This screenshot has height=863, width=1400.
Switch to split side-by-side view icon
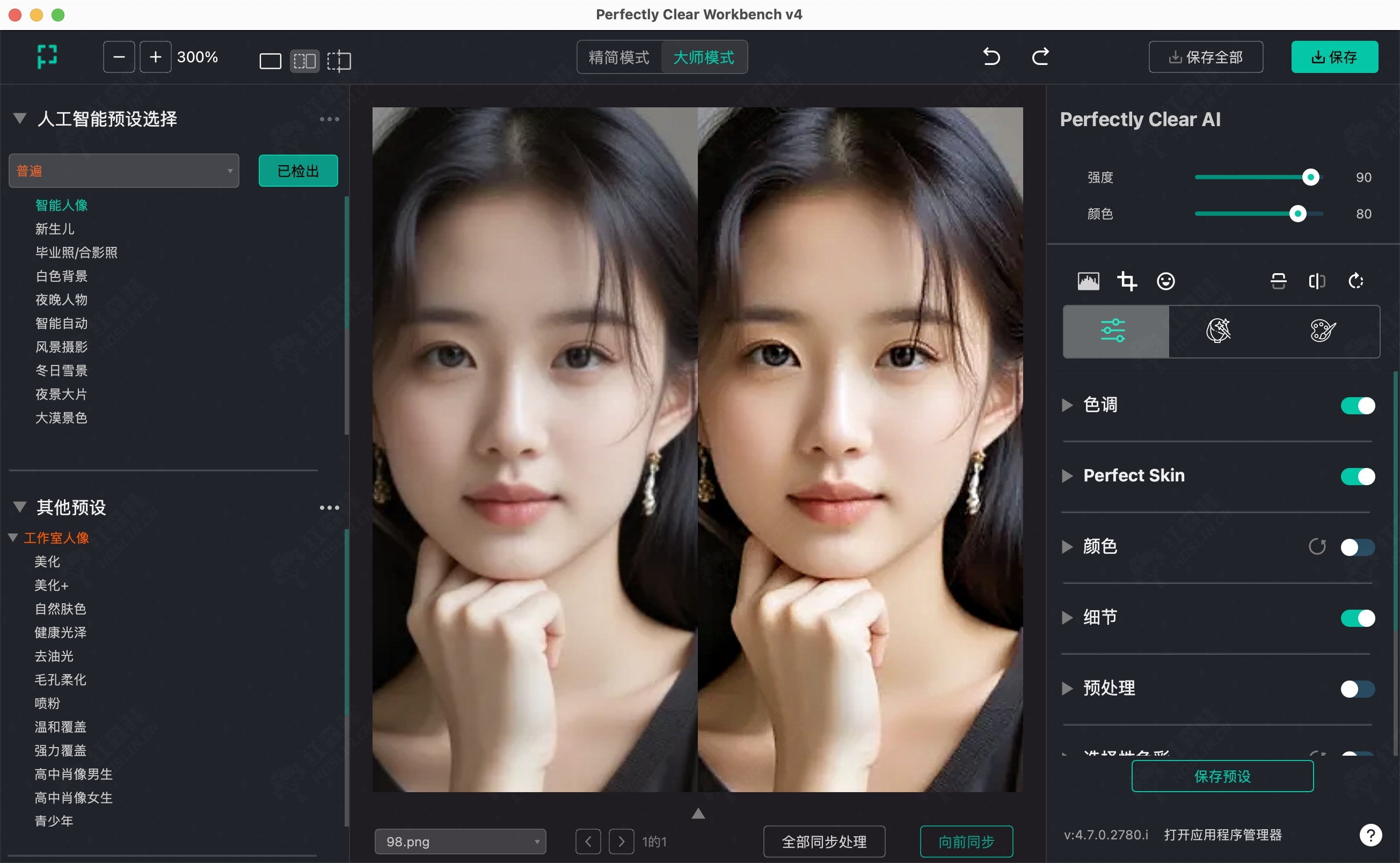tap(304, 61)
